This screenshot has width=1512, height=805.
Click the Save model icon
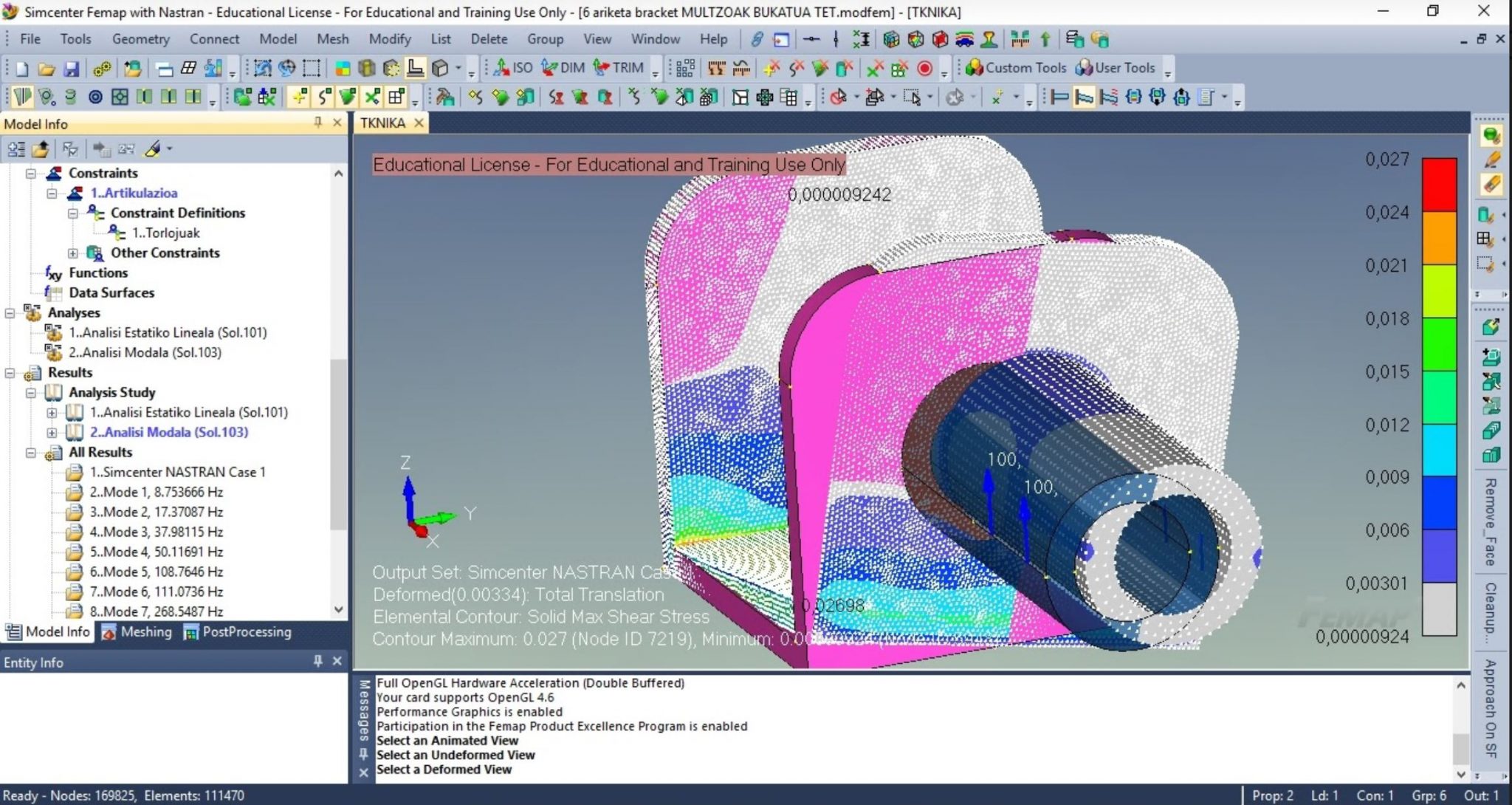71,69
